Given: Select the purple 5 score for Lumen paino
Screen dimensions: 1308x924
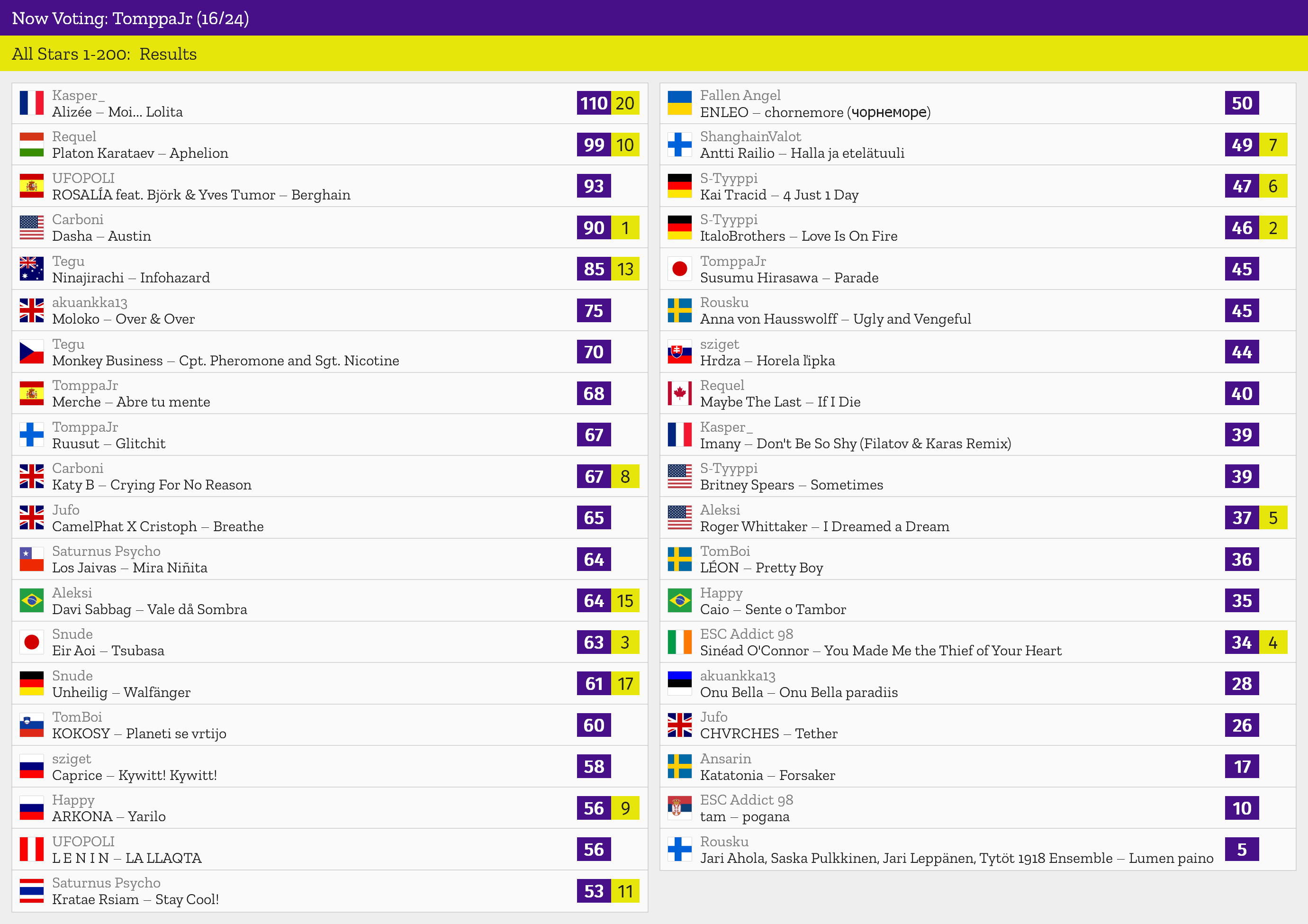Looking at the screenshot, I should pos(1242,850).
